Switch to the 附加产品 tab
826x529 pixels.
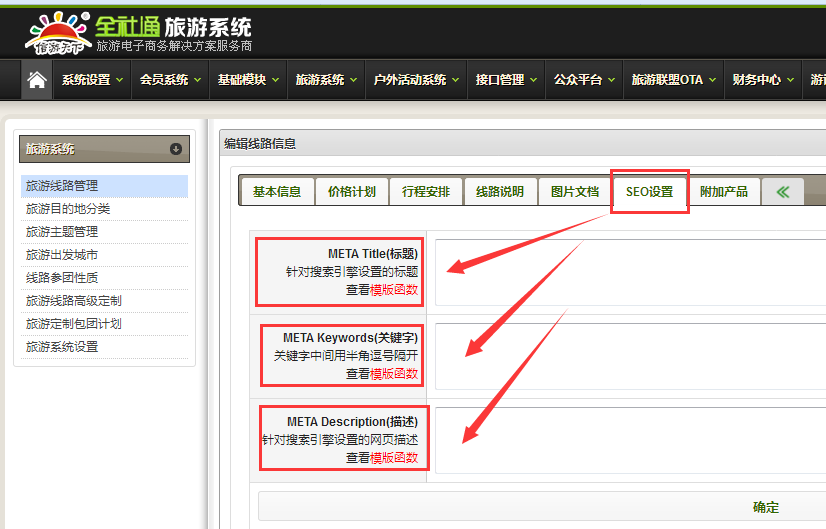point(723,192)
